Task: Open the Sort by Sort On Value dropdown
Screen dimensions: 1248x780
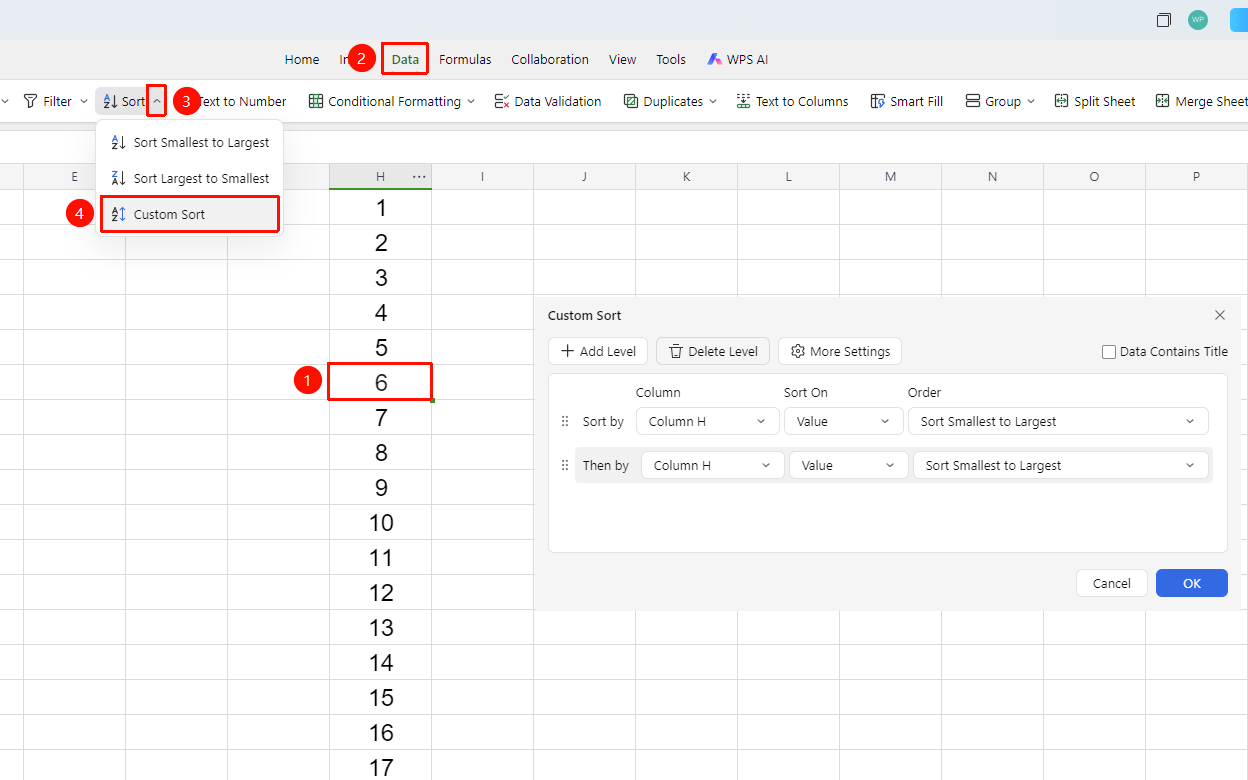Action: pyautogui.click(x=842, y=421)
